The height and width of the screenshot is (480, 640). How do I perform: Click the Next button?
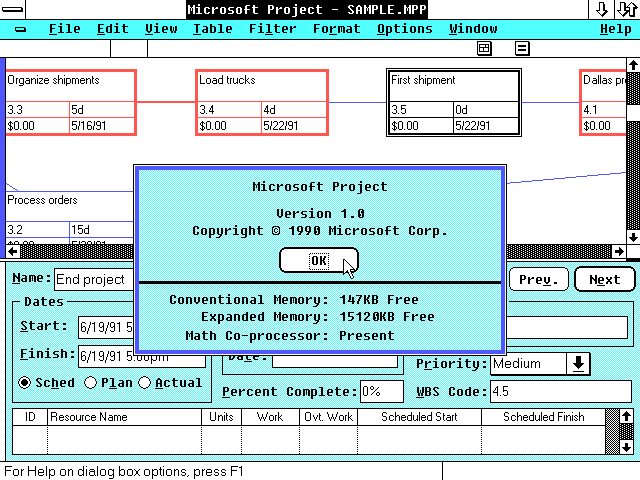[x=605, y=280]
